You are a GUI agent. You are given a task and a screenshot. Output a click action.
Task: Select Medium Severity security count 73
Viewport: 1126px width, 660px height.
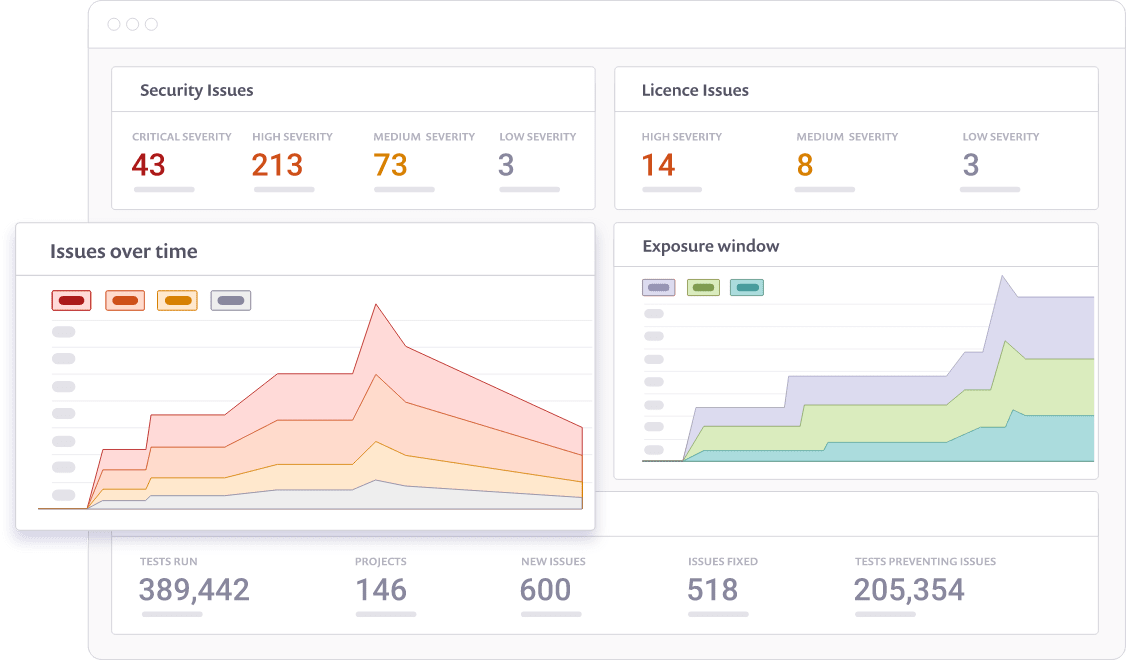[x=391, y=165]
